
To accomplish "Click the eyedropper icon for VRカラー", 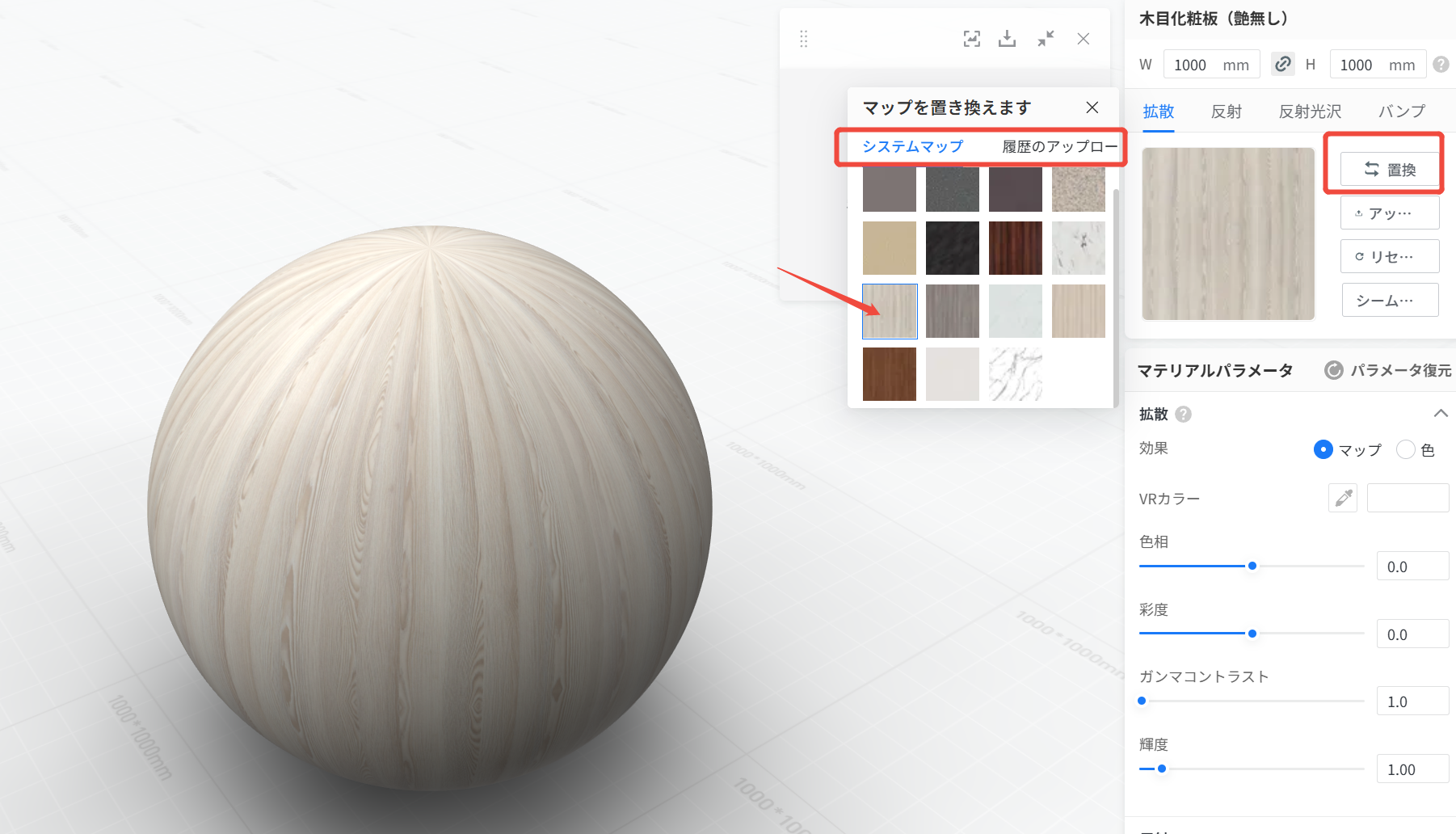I will tap(1343, 498).
